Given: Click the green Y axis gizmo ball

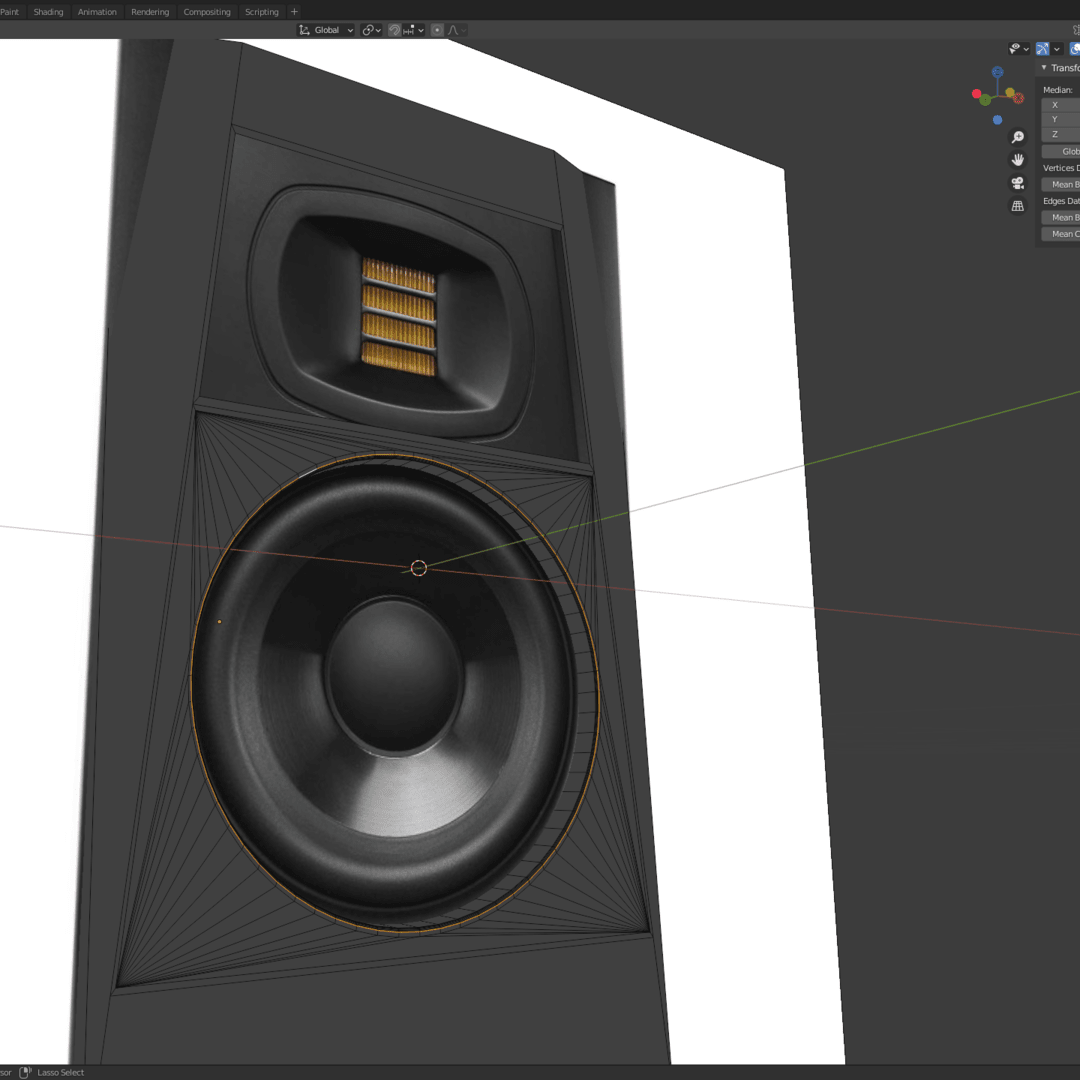Looking at the screenshot, I should click(x=985, y=100).
